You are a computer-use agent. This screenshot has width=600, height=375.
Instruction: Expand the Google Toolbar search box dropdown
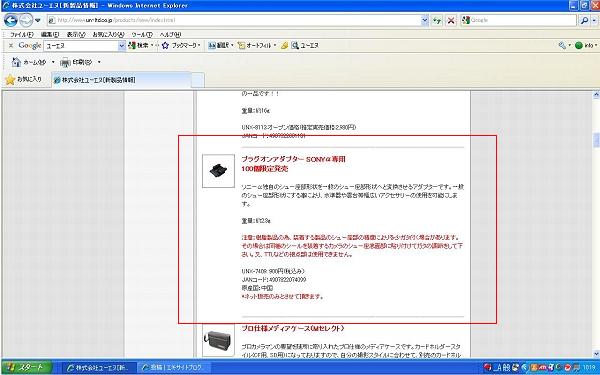[122, 46]
